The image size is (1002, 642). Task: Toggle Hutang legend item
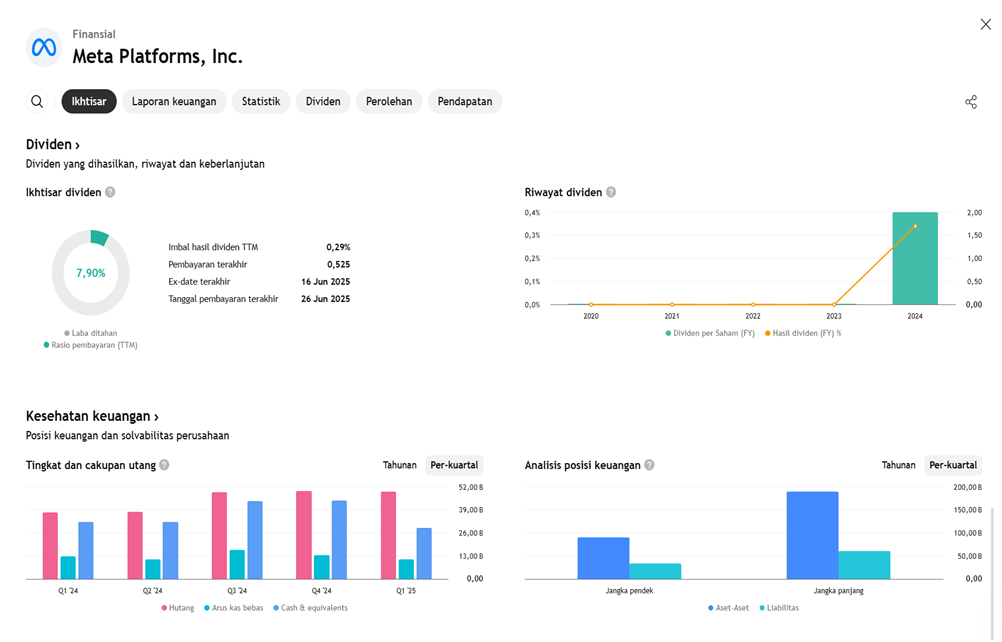[x=178, y=608]
